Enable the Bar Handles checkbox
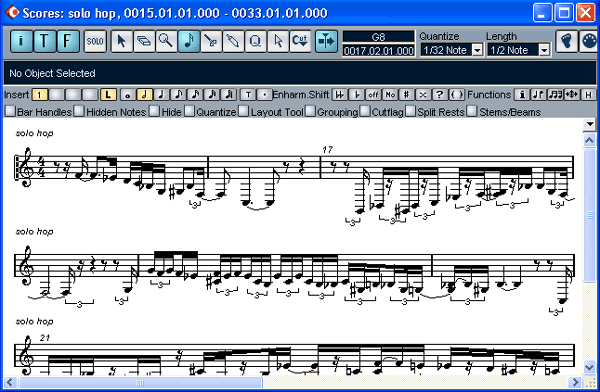The image size is (600, 392). 11,111
